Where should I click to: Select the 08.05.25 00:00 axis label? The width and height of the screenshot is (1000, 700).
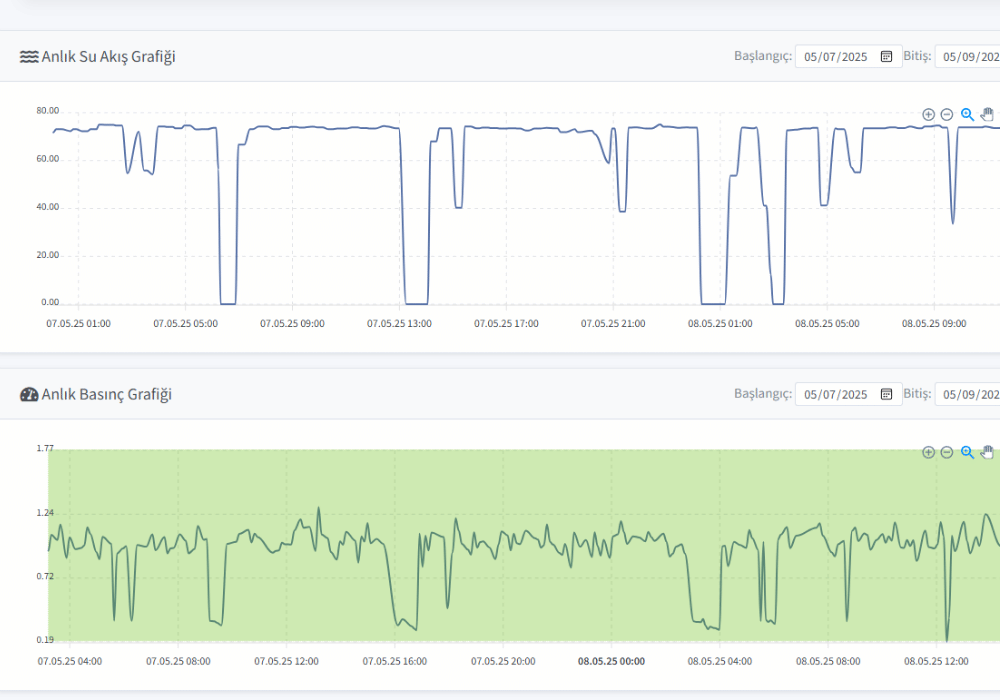click(611, 661)
